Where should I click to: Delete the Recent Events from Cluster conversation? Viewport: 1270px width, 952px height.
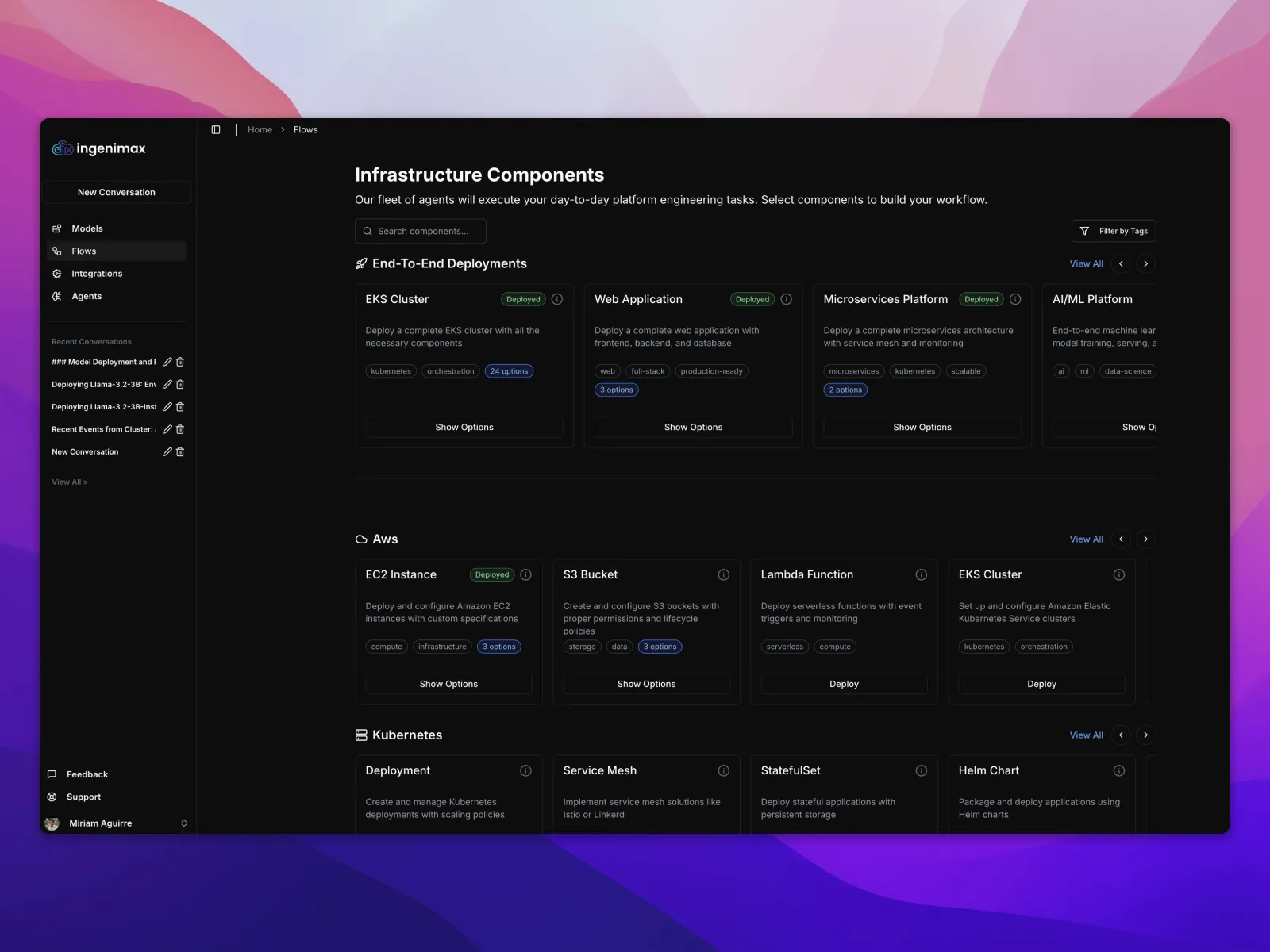tap(180, 429)
